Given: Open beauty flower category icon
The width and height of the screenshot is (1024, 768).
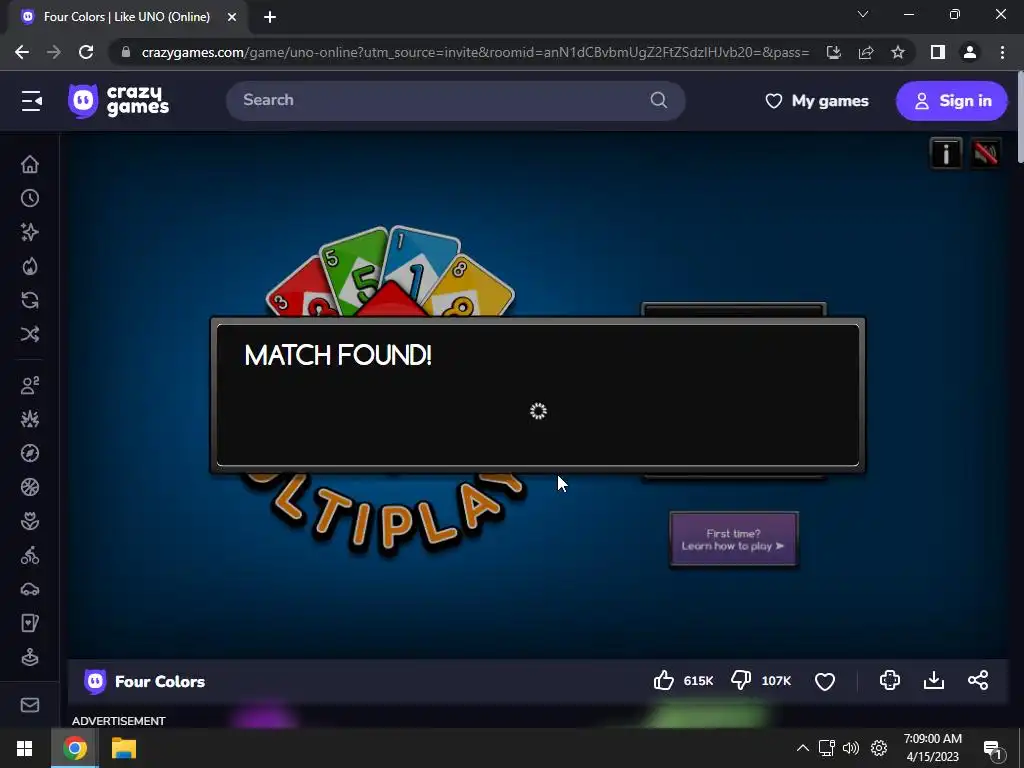Looking at the screenshot, I should click(x=30, y=521).
